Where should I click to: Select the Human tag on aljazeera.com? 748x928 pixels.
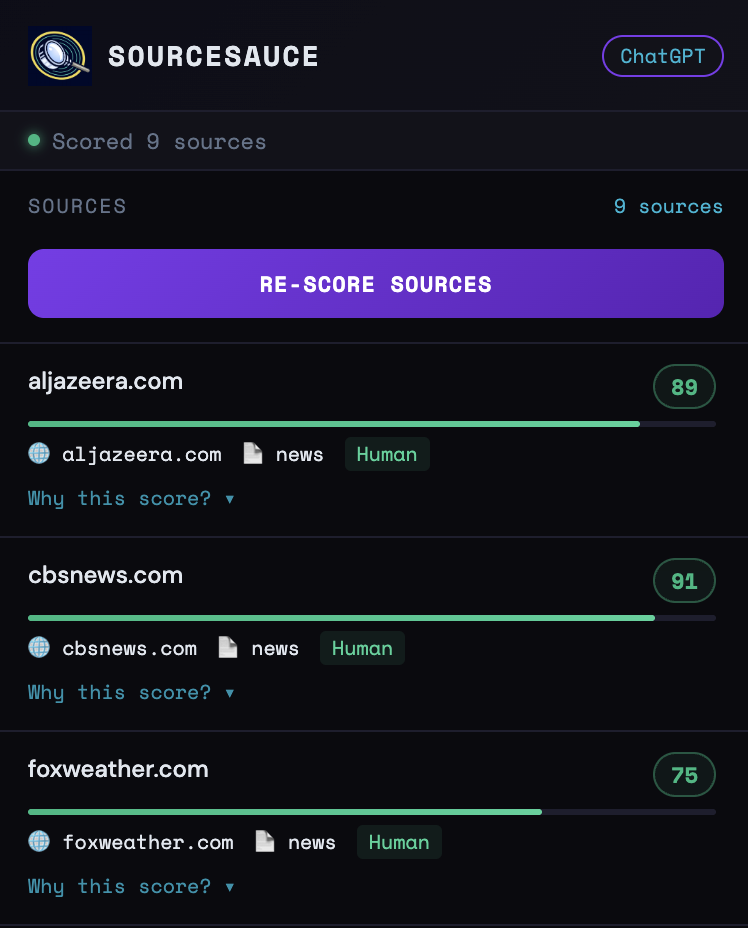(x=387, y=455)
